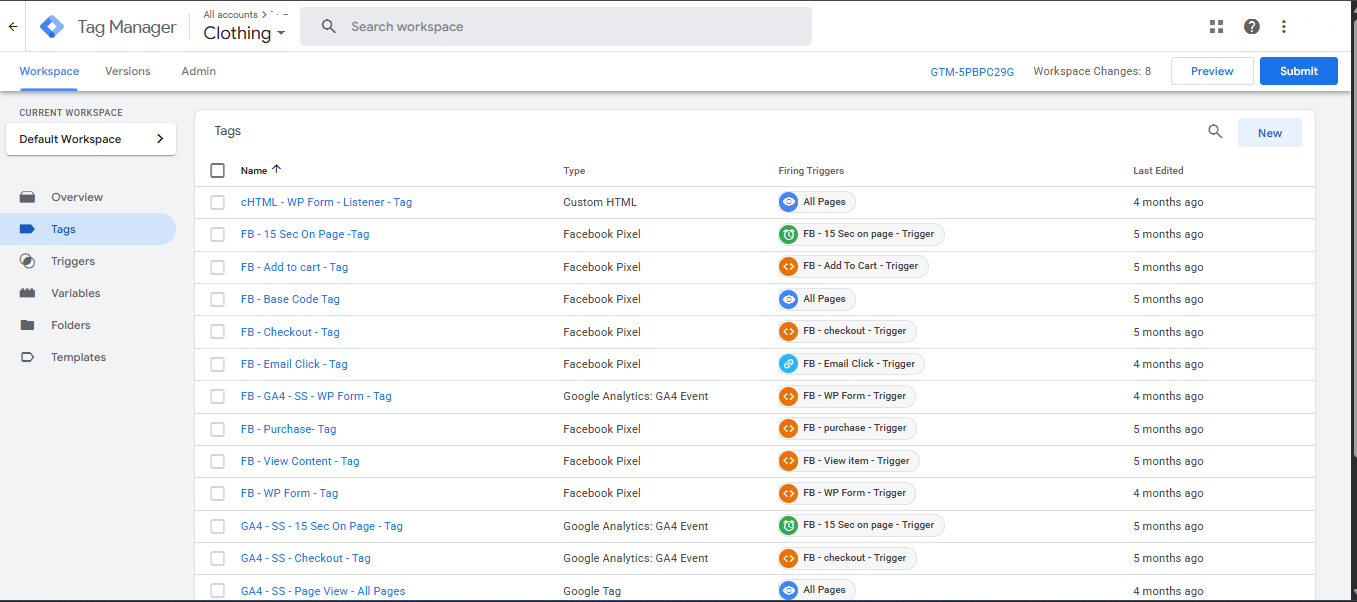
Task: Click the New tag button
Action: pyautogui.click(x=1270, y=133)
